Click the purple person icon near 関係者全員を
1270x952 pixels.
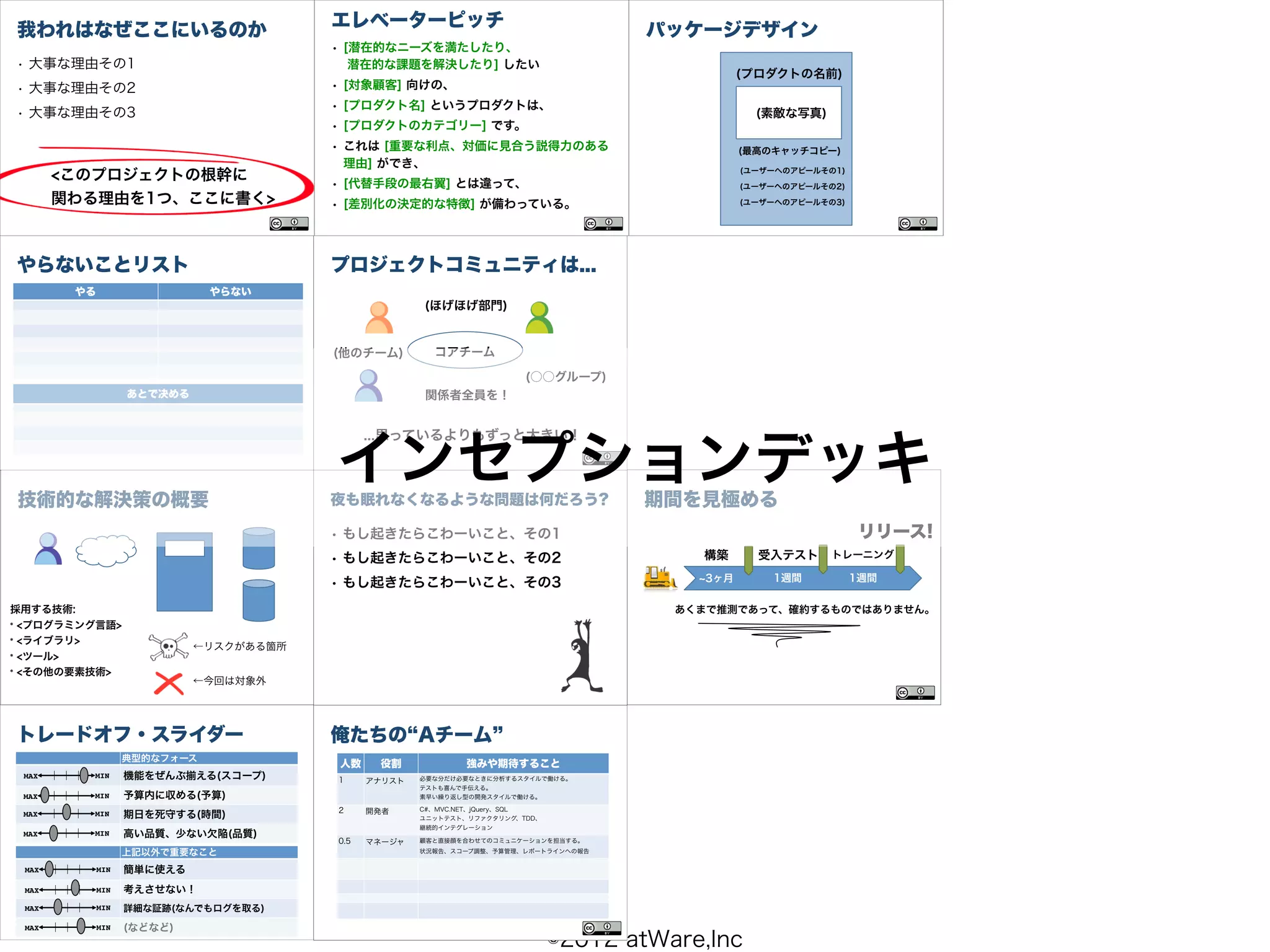click(368, 386)
